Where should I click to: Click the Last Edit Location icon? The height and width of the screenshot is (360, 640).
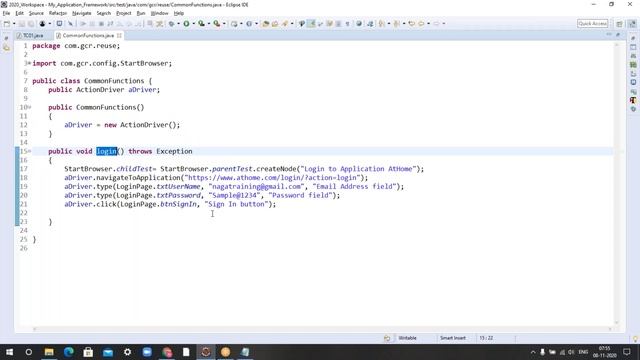pyautogui.click(x=411, y=24)
